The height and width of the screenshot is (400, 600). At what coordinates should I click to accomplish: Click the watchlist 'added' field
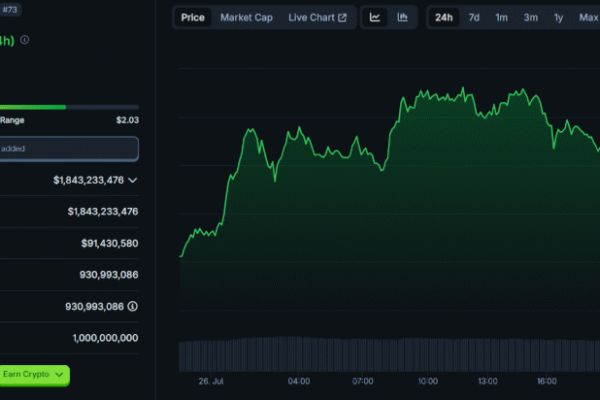click(68, 149)
